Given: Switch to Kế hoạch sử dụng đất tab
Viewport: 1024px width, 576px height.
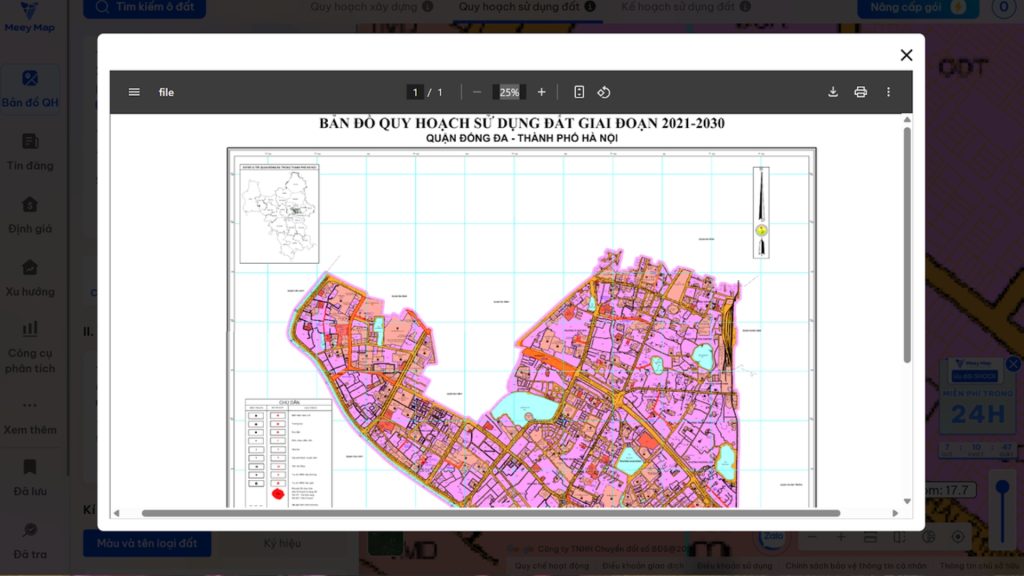Looking at the screenshot, I should (677, 7).
